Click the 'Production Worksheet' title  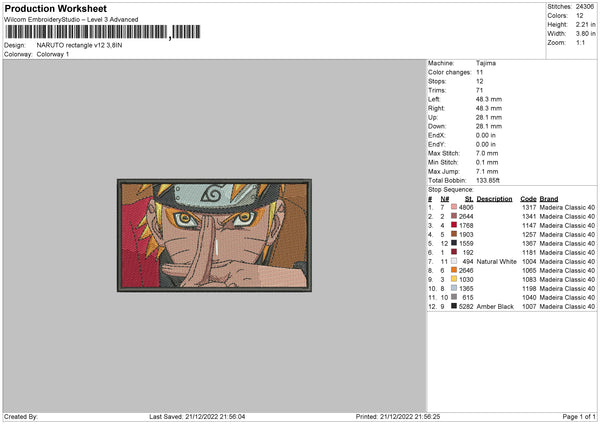click(55, 8)
